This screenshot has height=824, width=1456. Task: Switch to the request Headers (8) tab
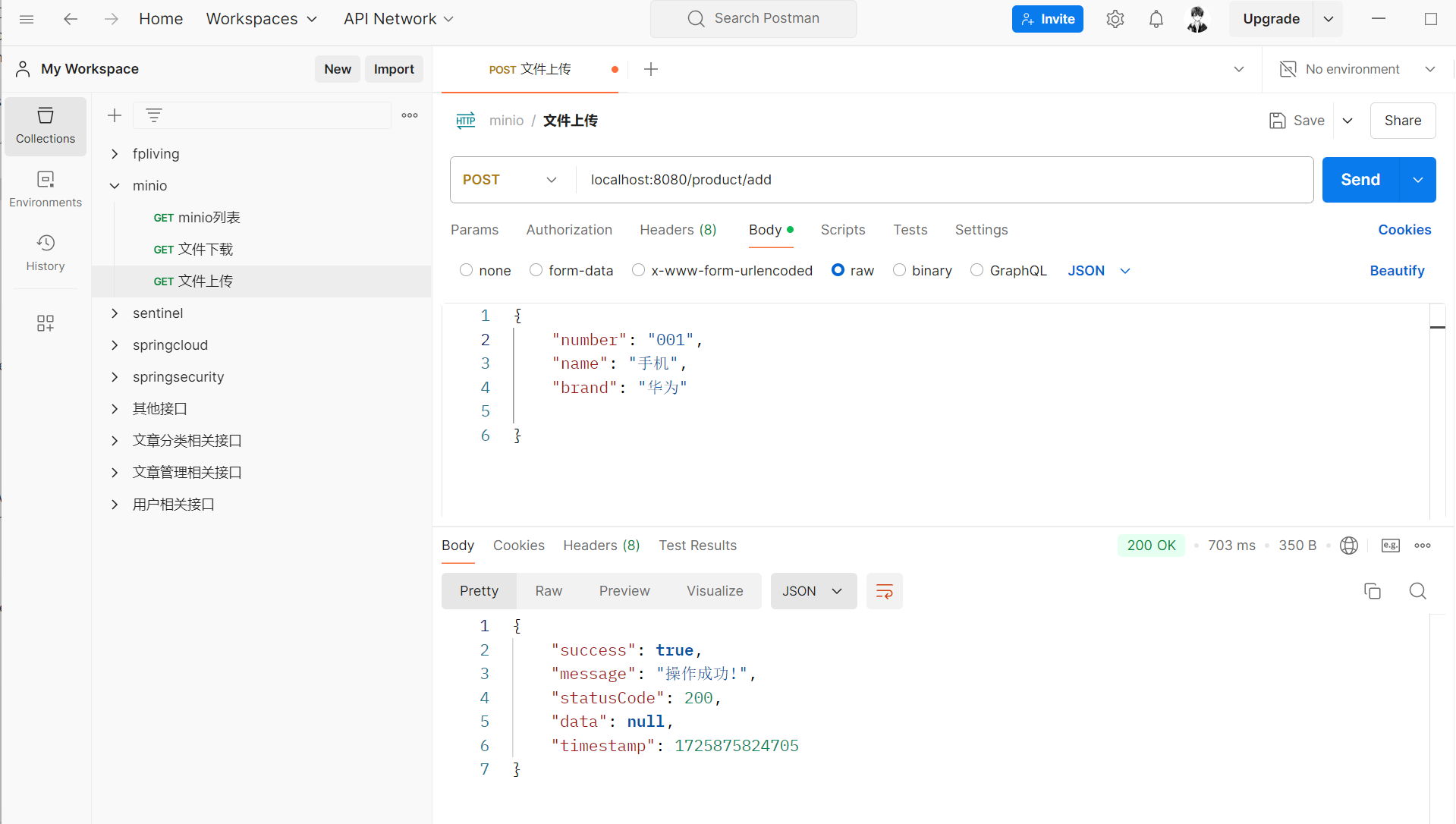678,230
